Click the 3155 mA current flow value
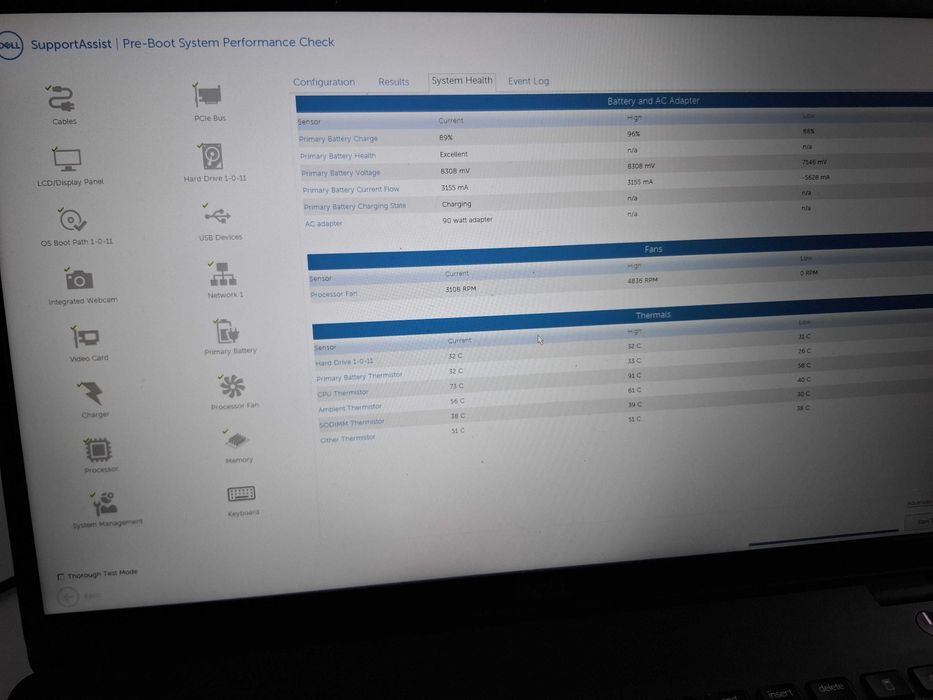The height and width of the screenshot is (700, 933). click(x=455, y=188)
